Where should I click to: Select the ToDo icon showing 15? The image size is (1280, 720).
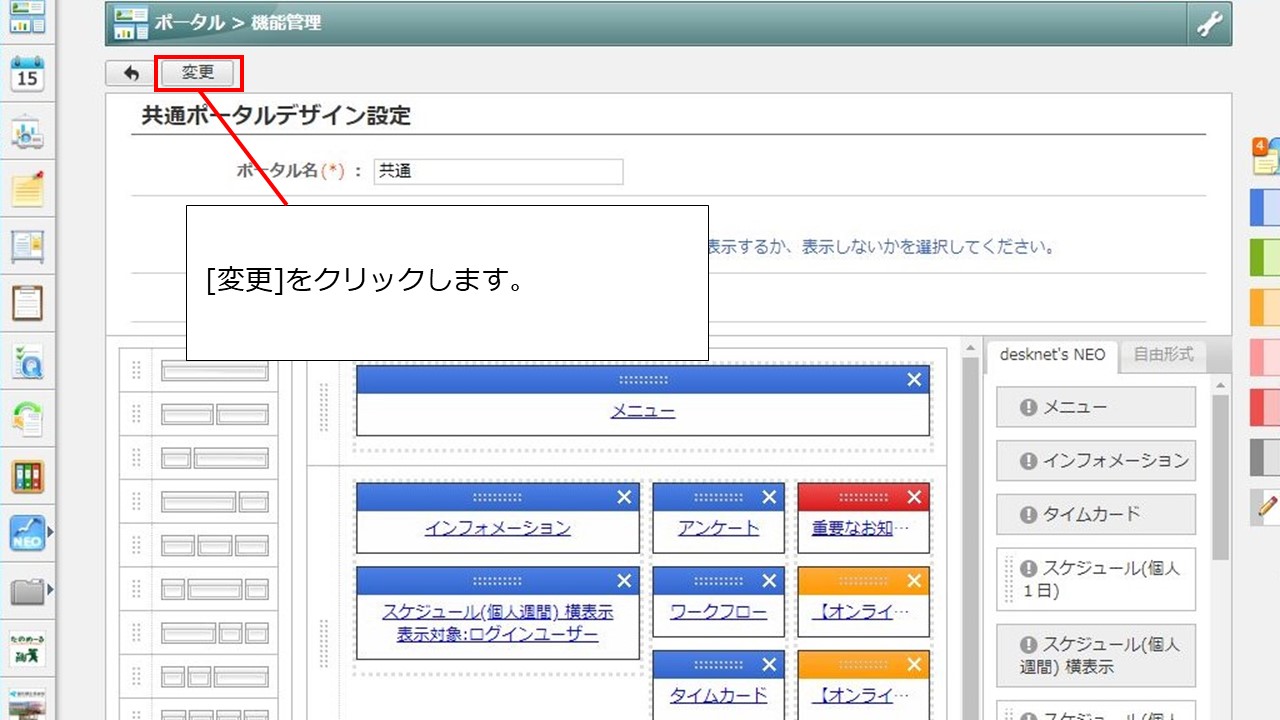27,72
